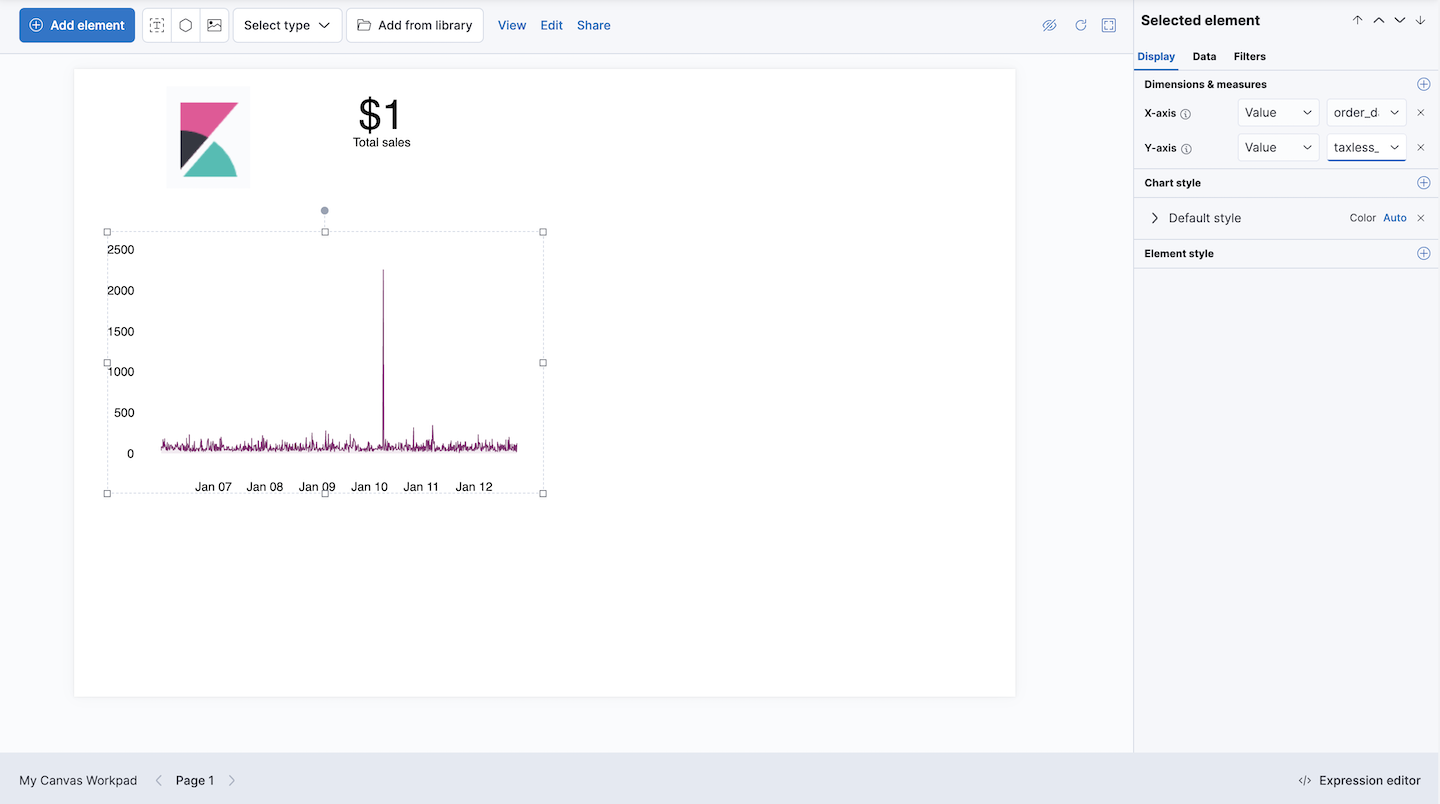Remove the Y-axis taxless measure

1420,147
